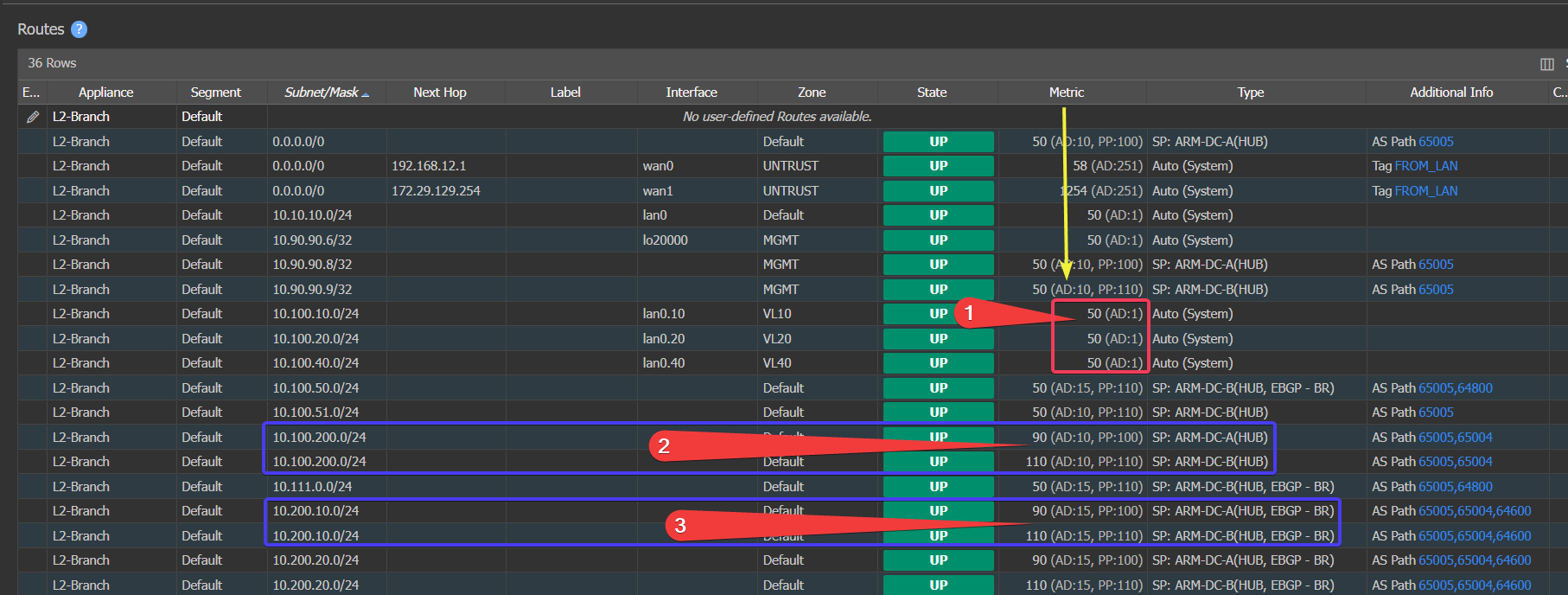Select the 10.100.40.0/24 subnet cell

point(327,363)
